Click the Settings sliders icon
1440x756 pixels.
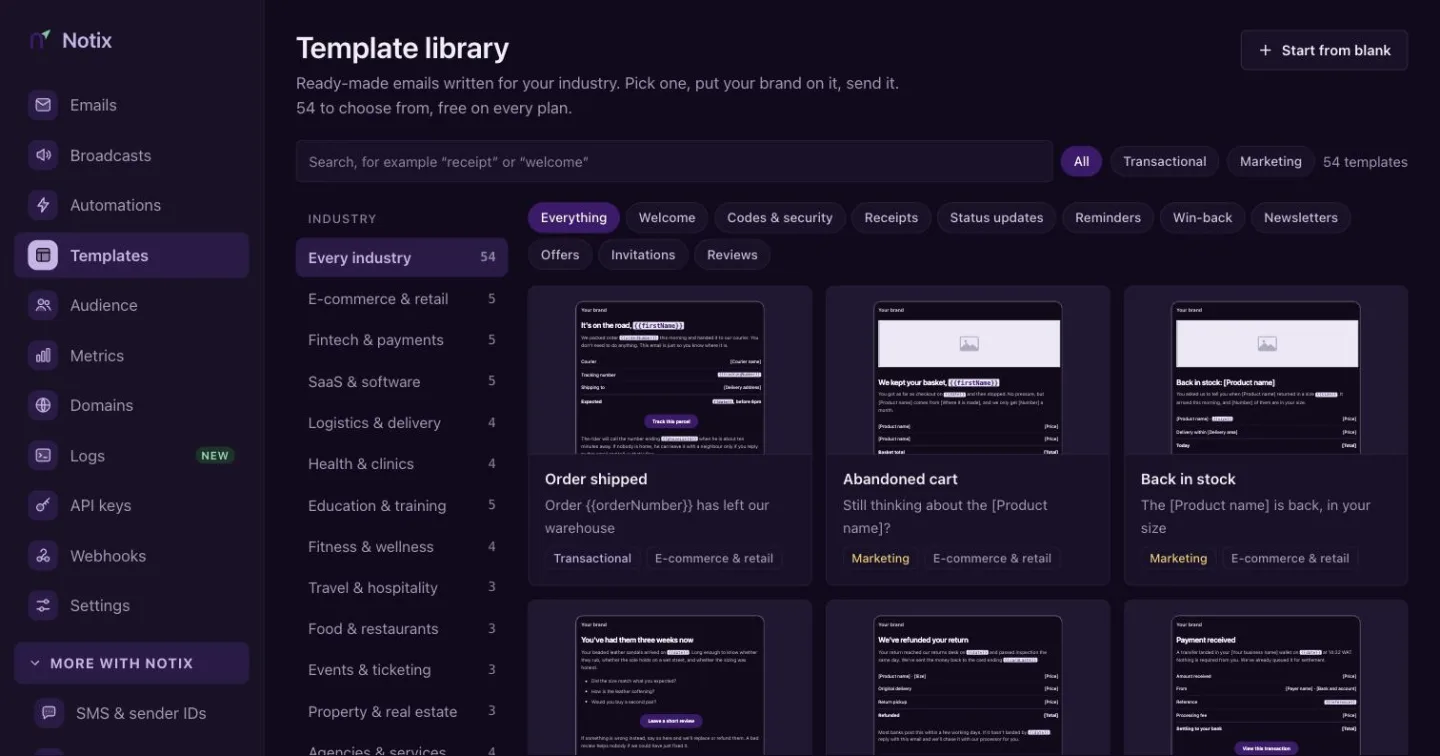pyautogui.click(x=43, y=605)
